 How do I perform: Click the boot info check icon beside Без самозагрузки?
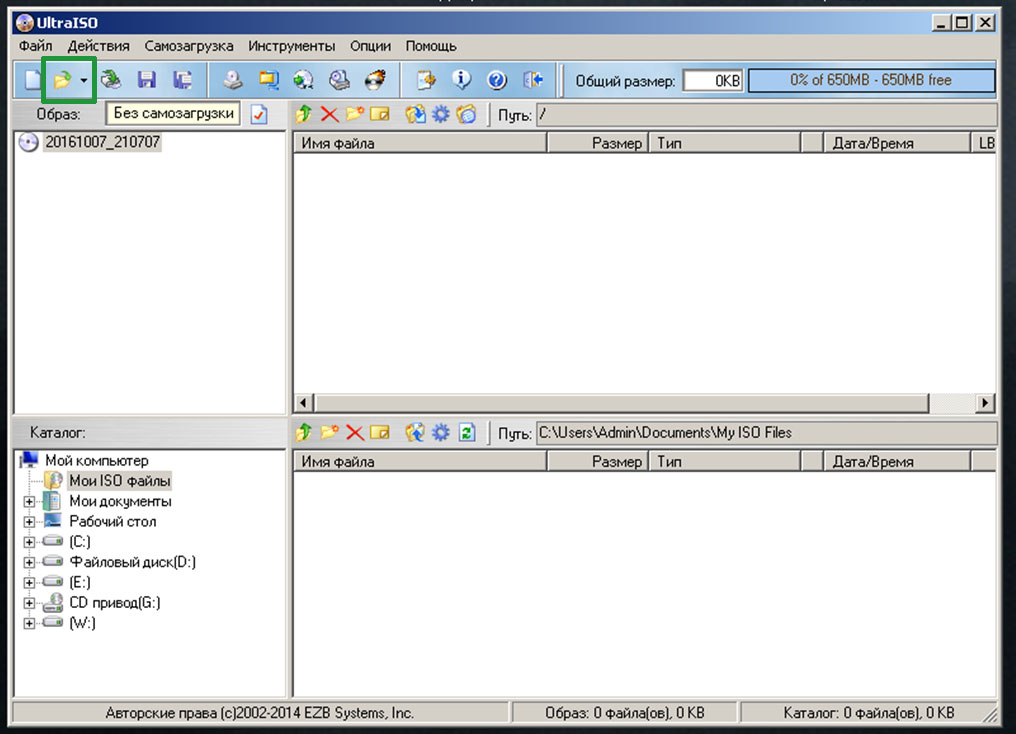(259, 115)
